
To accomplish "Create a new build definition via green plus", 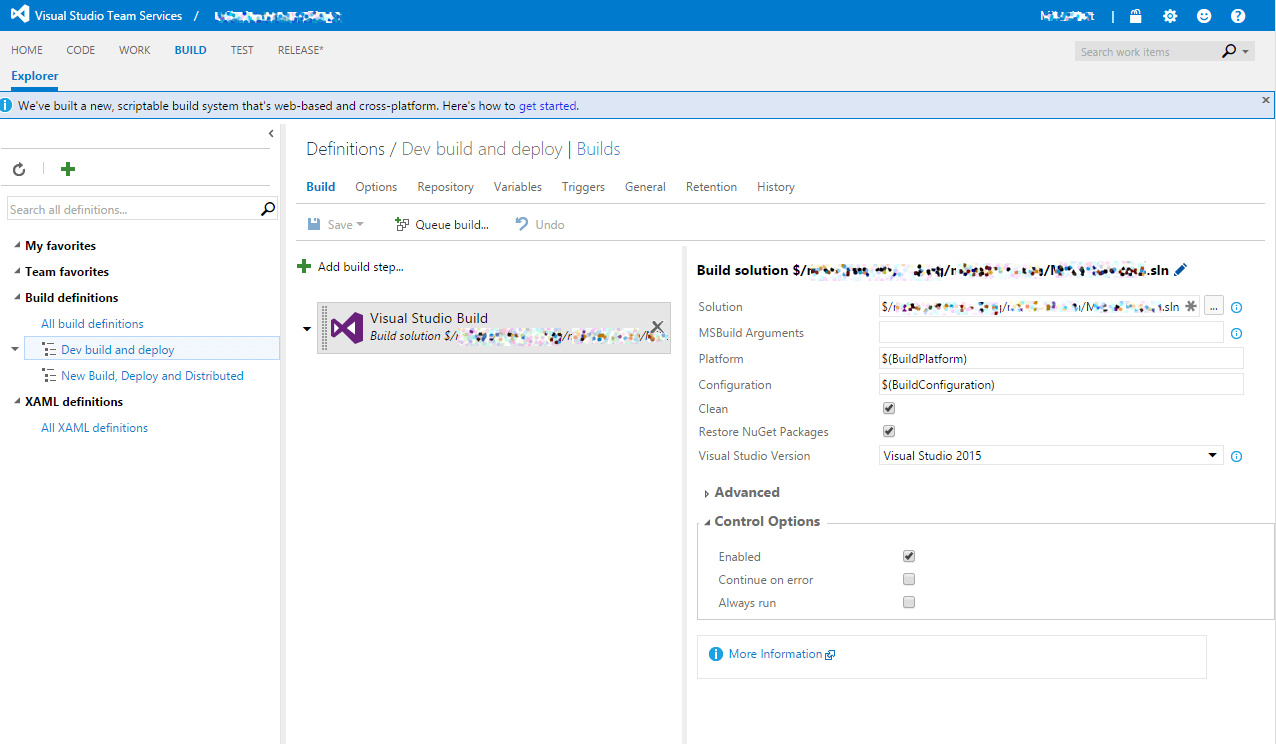I will (x=67, y=169).
